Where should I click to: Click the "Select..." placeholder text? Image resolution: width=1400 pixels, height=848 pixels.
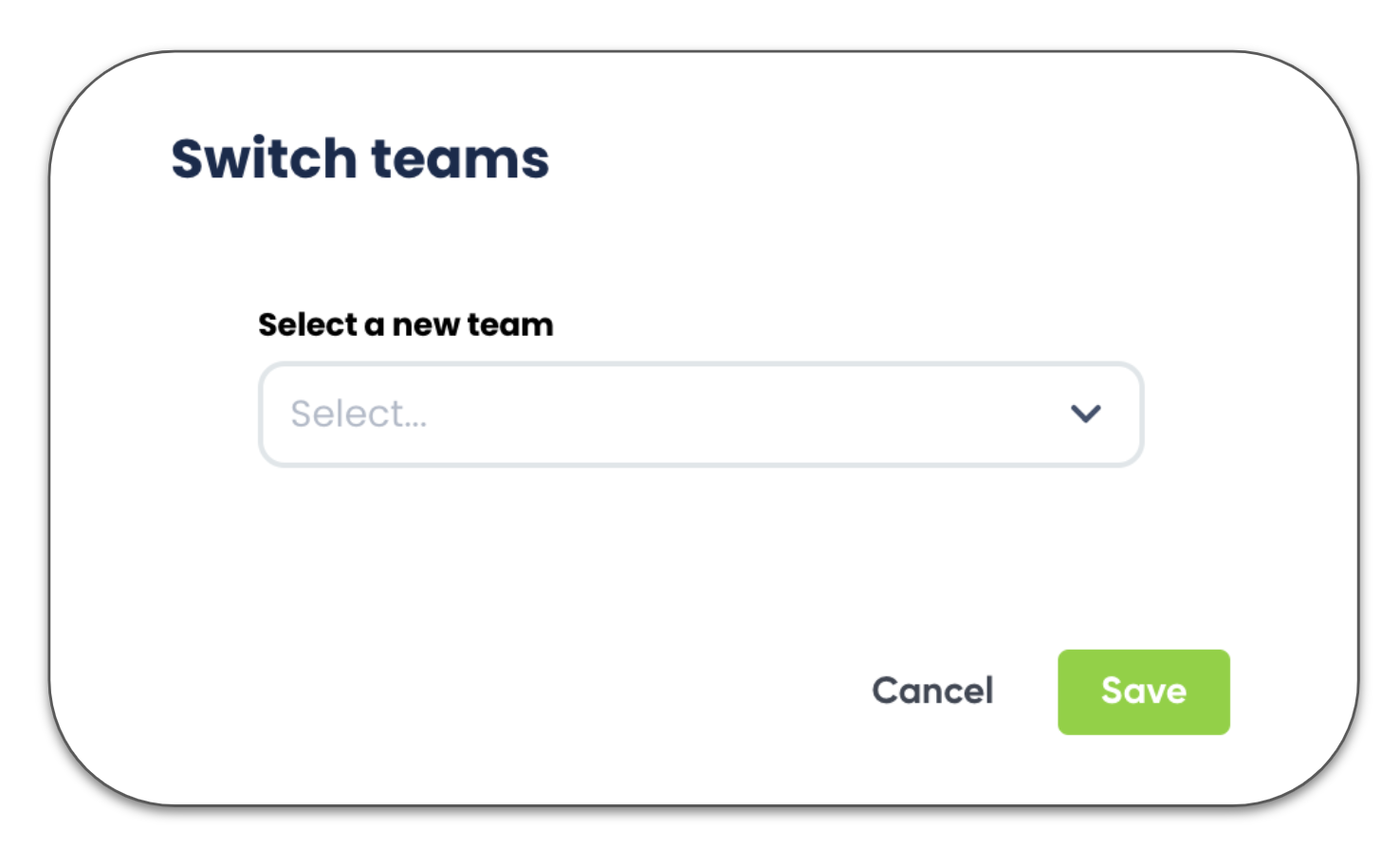(x=359, y=415)
